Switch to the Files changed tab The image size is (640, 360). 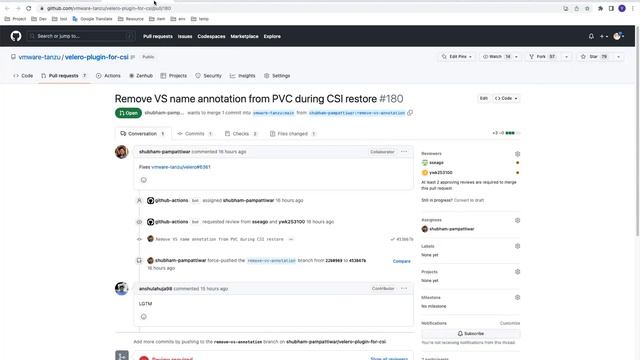point(293,134)
